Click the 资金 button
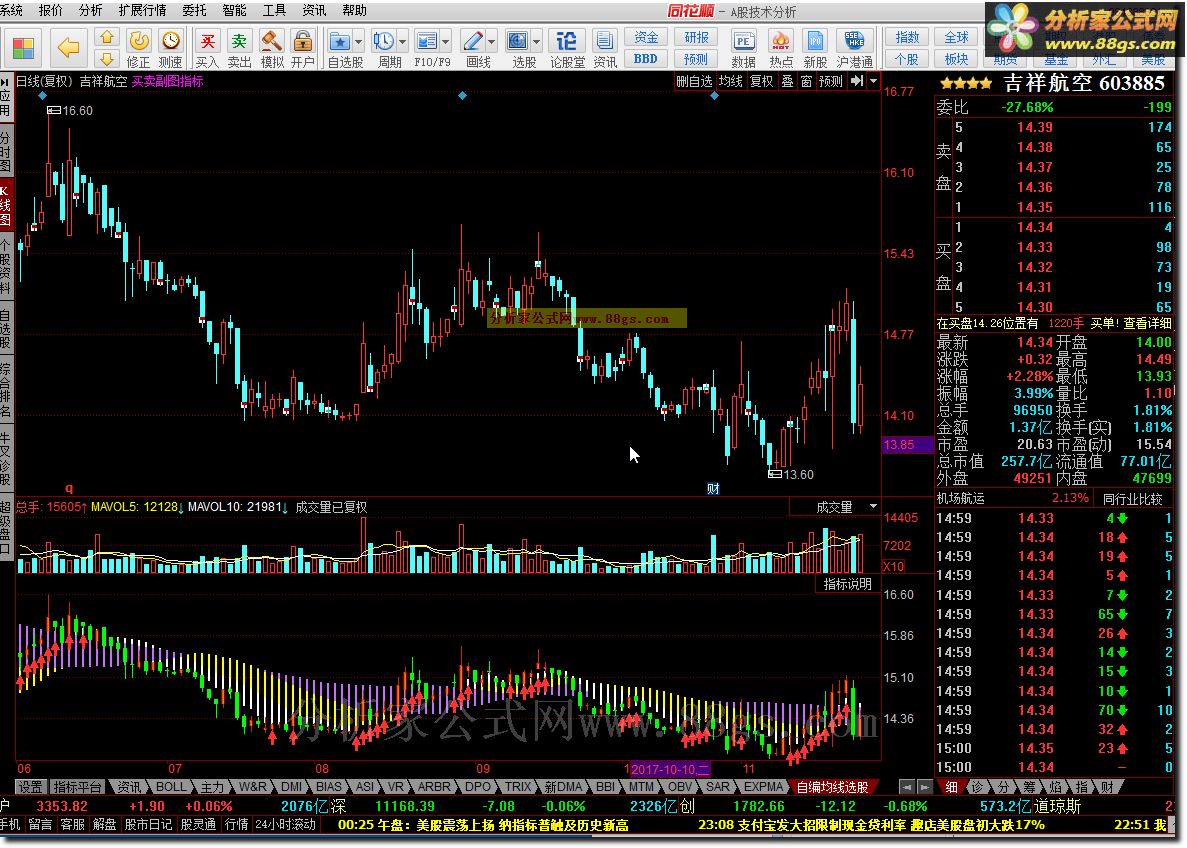 pos(646,37)
